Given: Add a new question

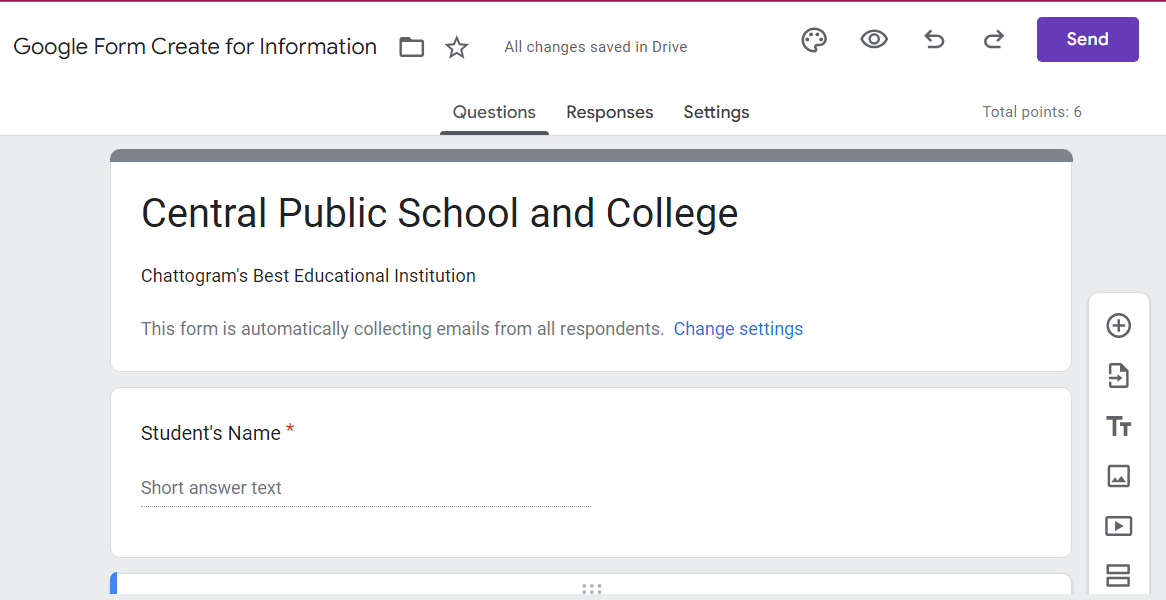Looking at the screenshot, I should coord(1118,326).
